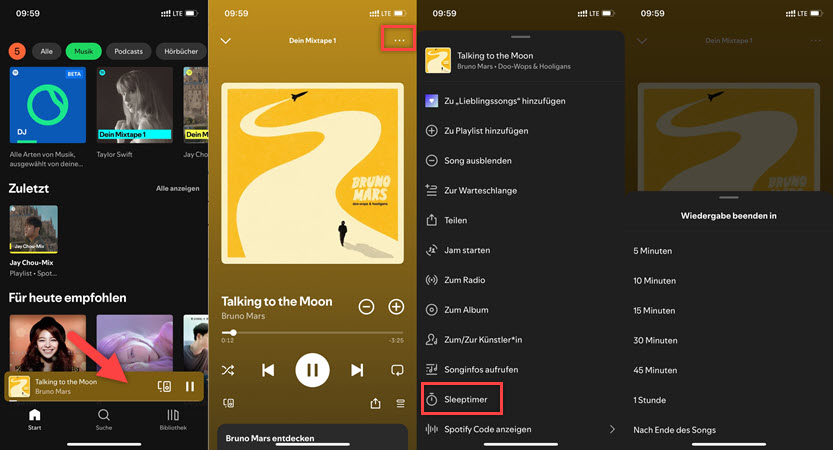Viewport: 833px width, 450px height.
Task: Tap the artist icon in the menu
Action: 431,339
